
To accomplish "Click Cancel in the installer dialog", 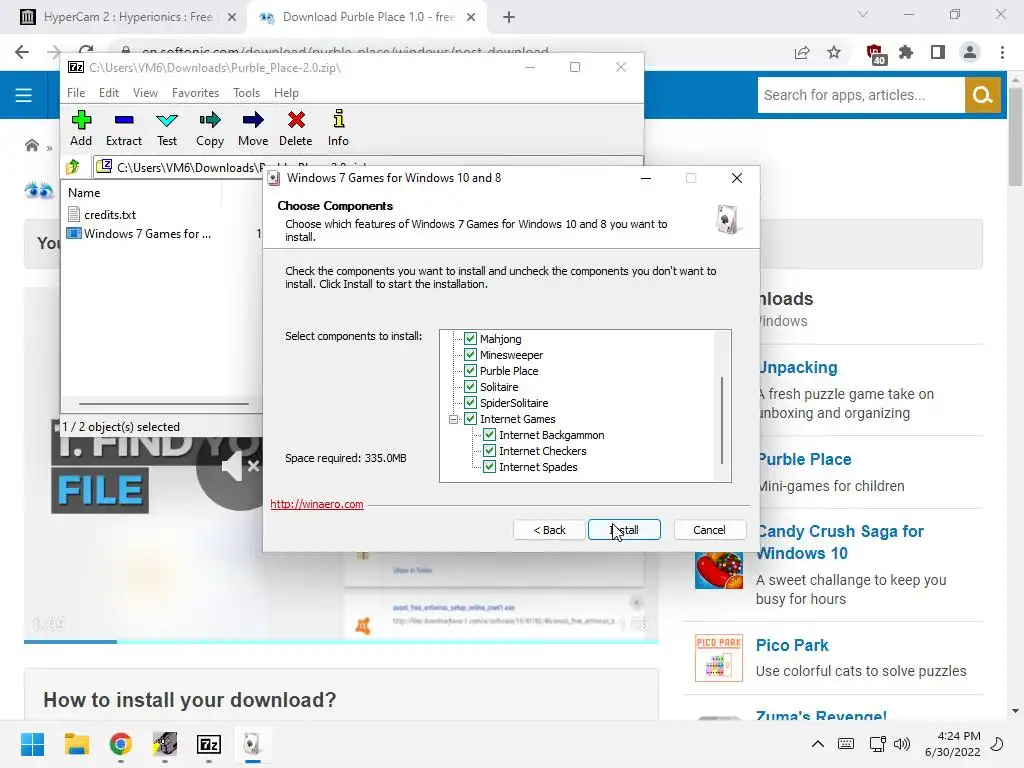I will (709, 530).
